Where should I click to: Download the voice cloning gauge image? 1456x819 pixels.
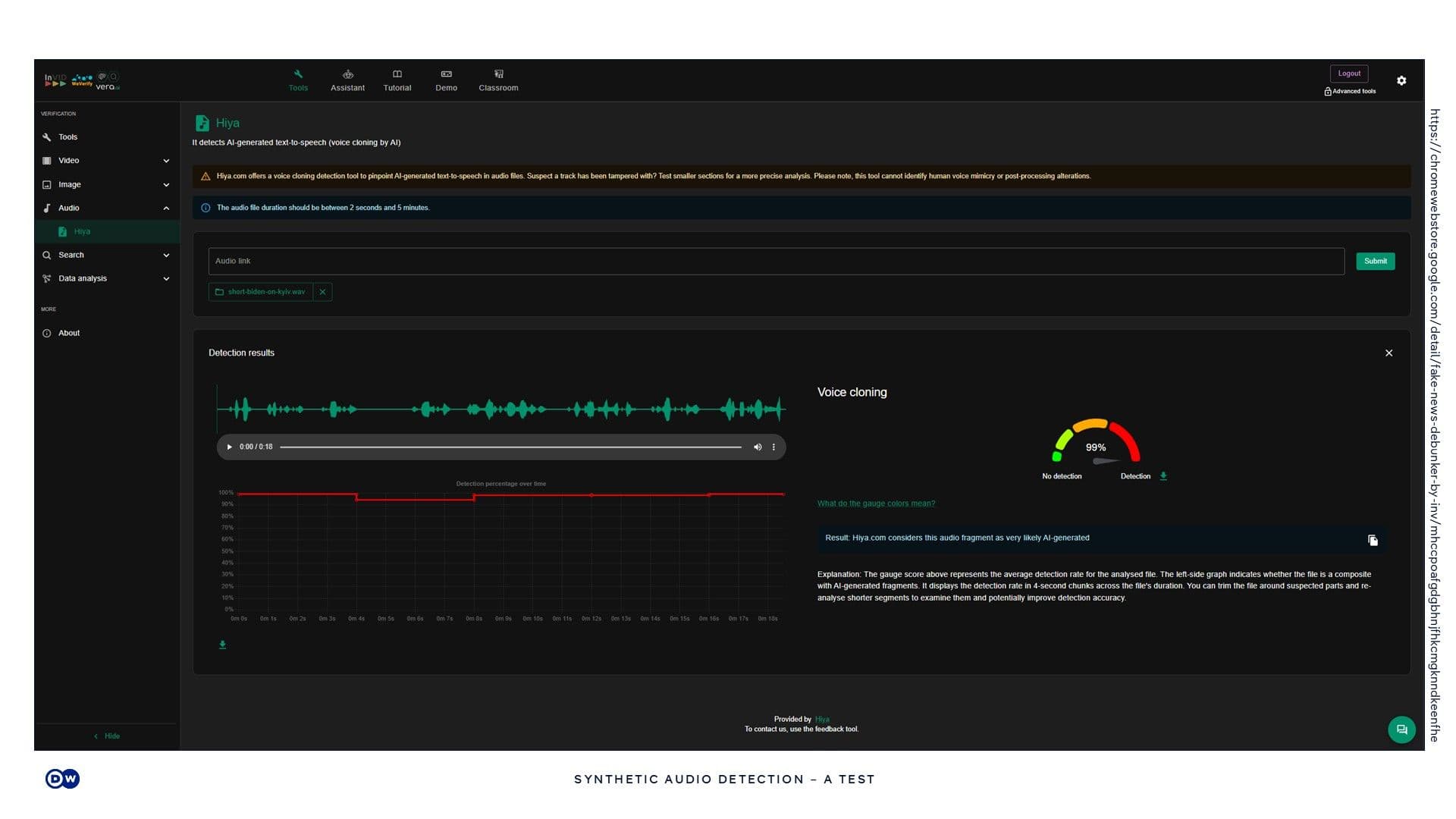1163,476
